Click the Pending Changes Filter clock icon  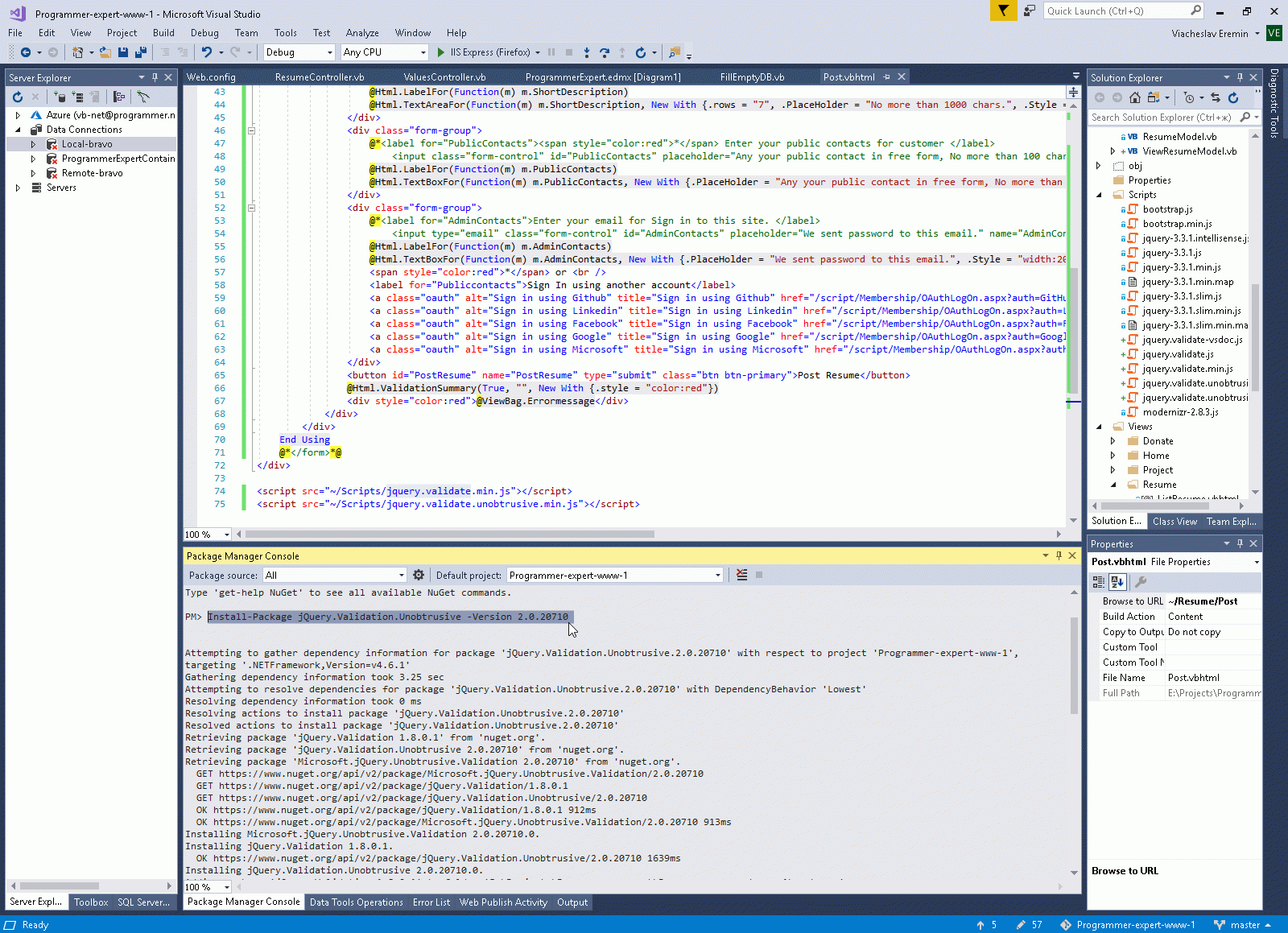(x=1189, y=97)
